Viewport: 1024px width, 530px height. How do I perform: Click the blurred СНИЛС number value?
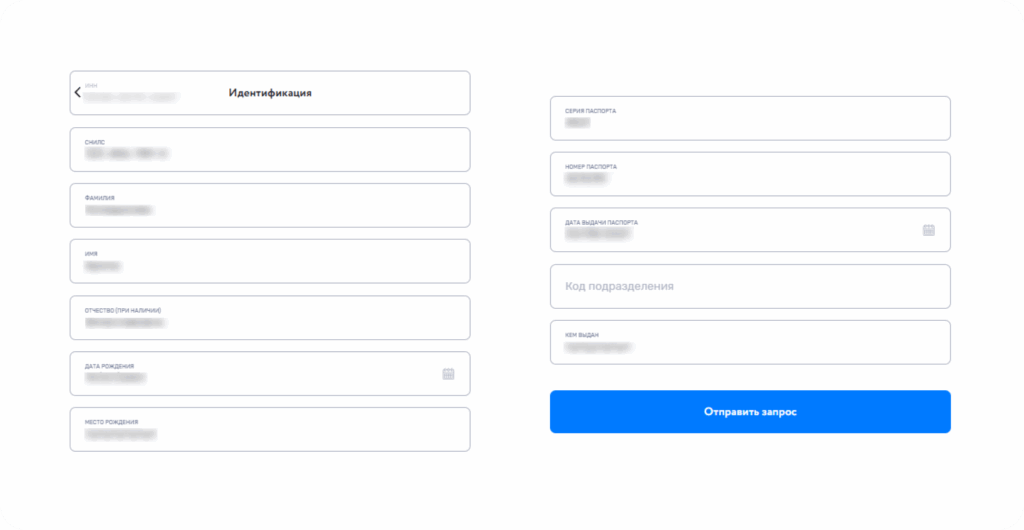click(126, 154)
